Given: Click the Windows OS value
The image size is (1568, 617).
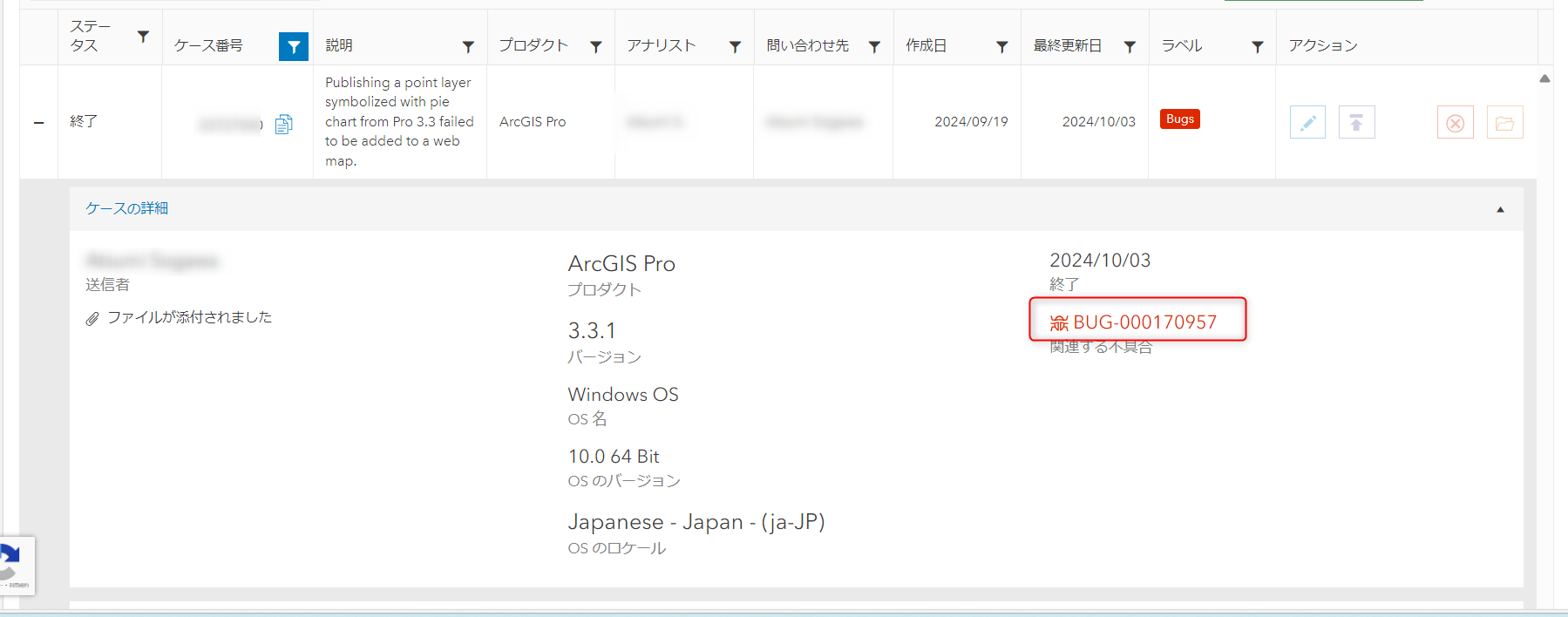Looking at the screenshot, I should 623,395.
